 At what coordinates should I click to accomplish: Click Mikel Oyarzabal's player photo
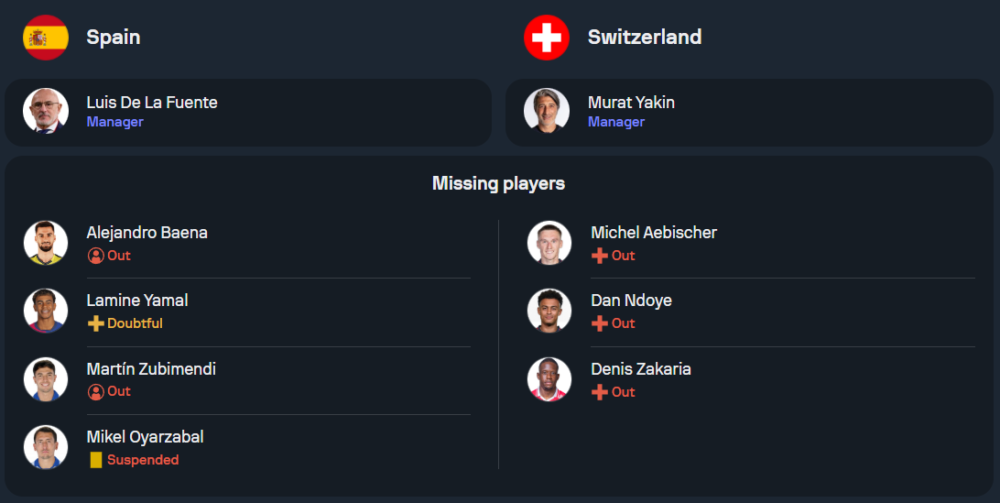pos(46,447)
